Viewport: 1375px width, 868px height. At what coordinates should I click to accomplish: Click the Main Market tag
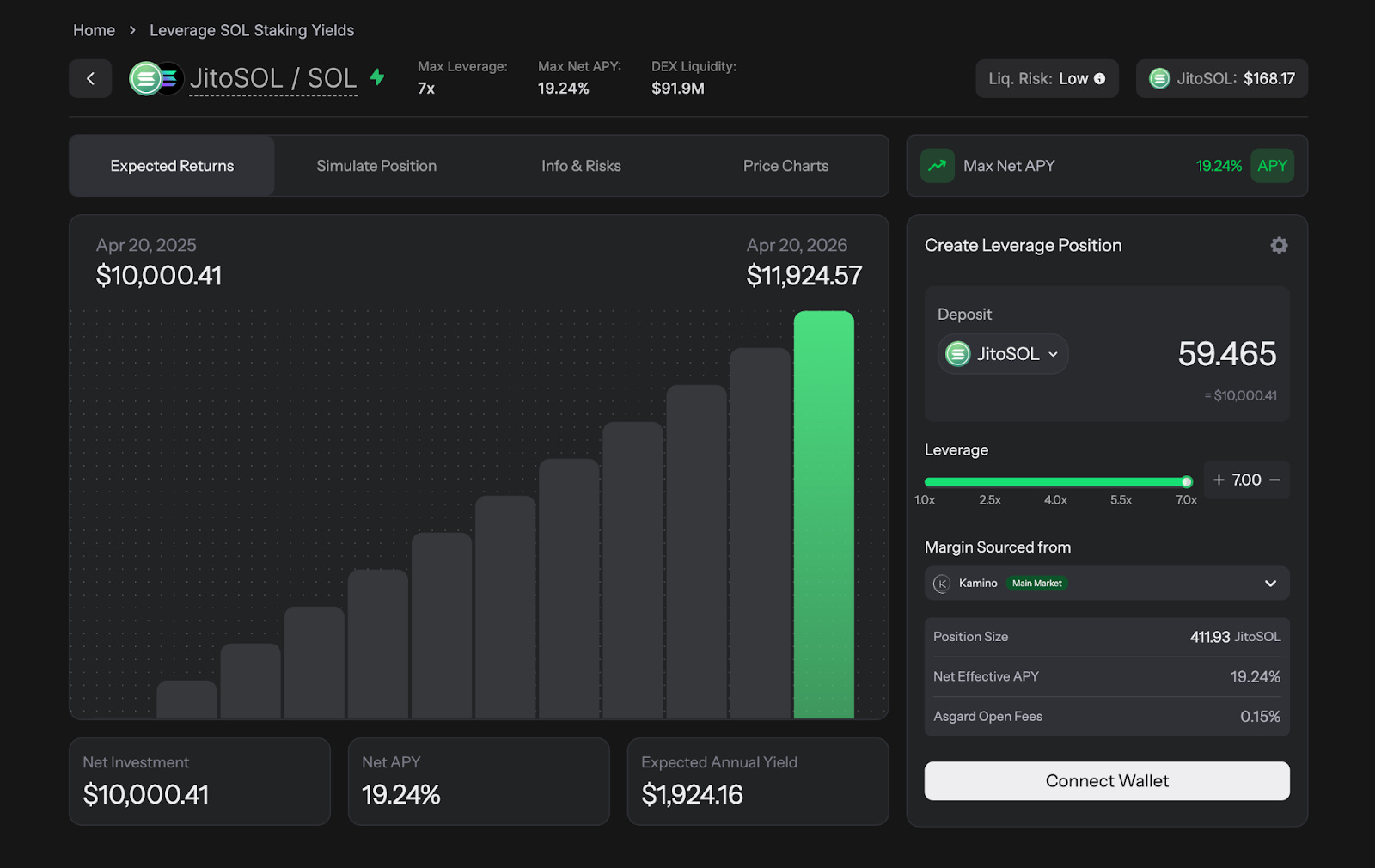point(1036,584)
